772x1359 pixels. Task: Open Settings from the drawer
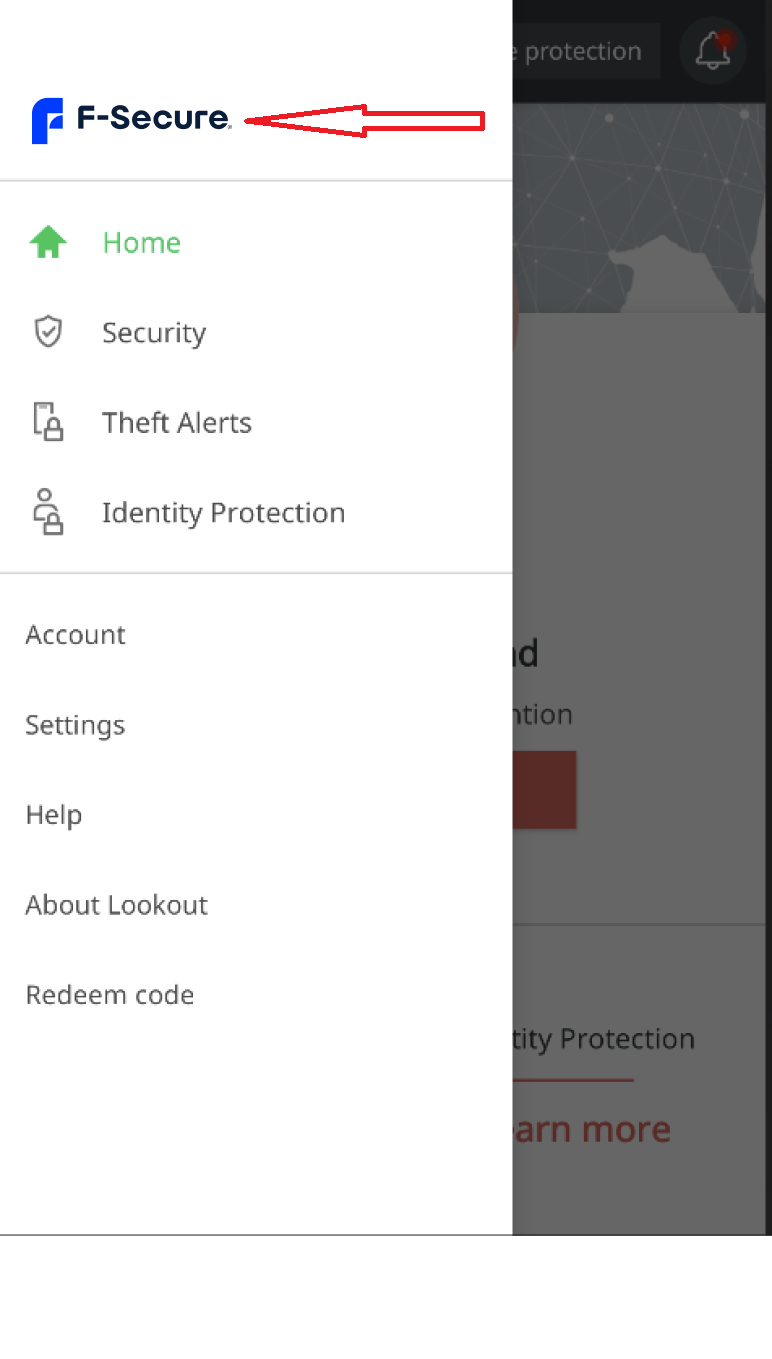[75, 725]
